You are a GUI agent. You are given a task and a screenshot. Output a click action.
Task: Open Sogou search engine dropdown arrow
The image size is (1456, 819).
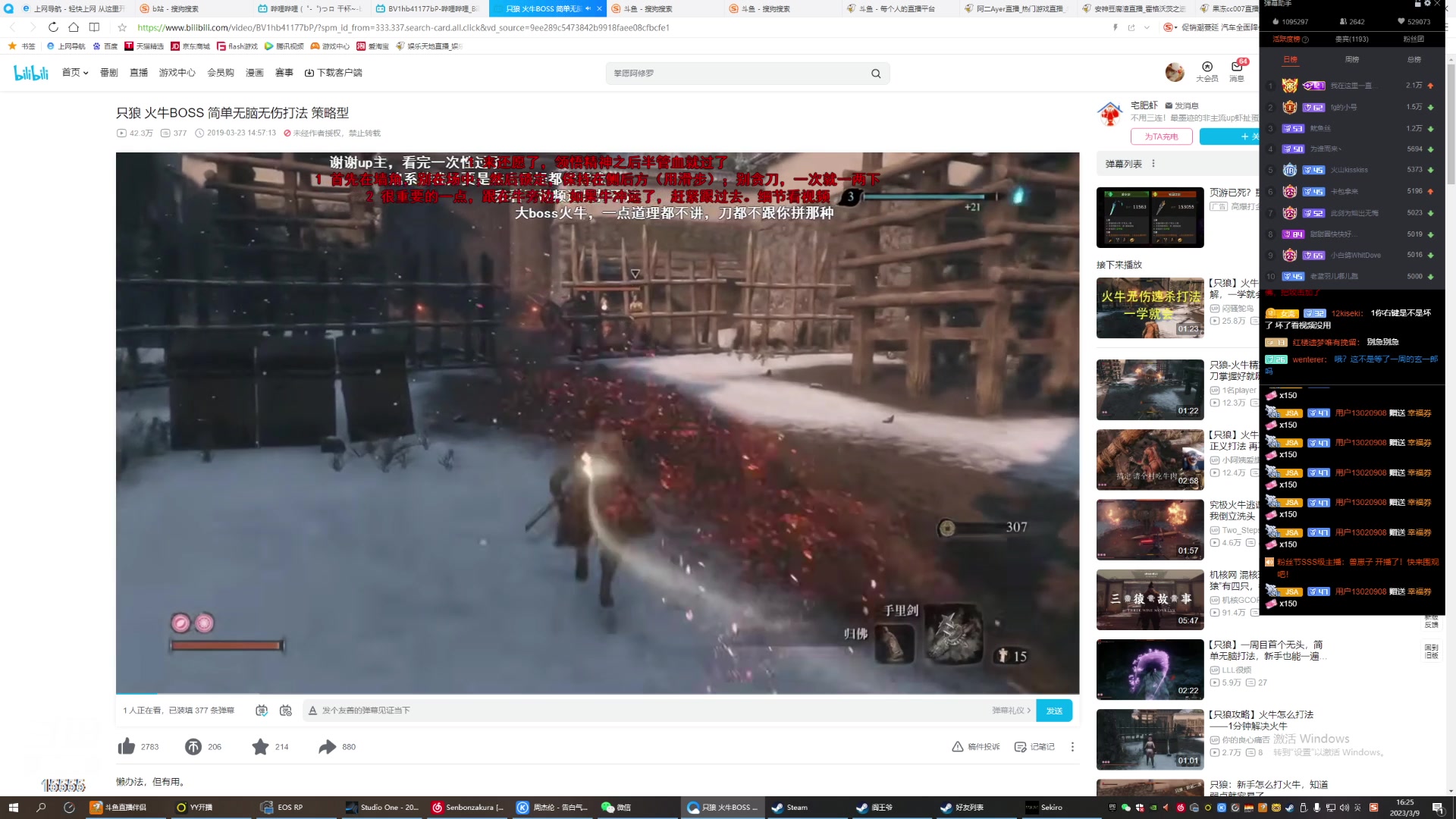(1175, 27)
